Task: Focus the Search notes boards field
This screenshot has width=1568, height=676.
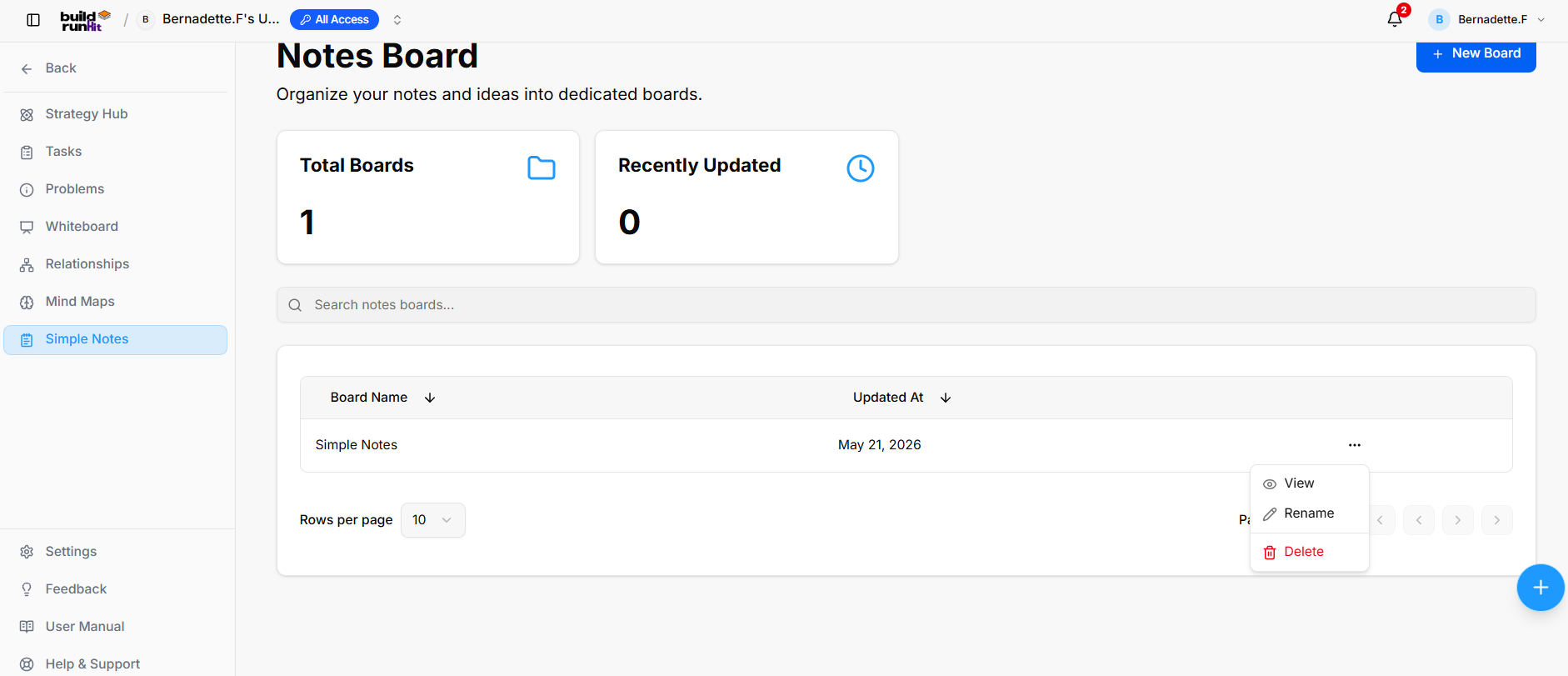Action: point(906,305)
